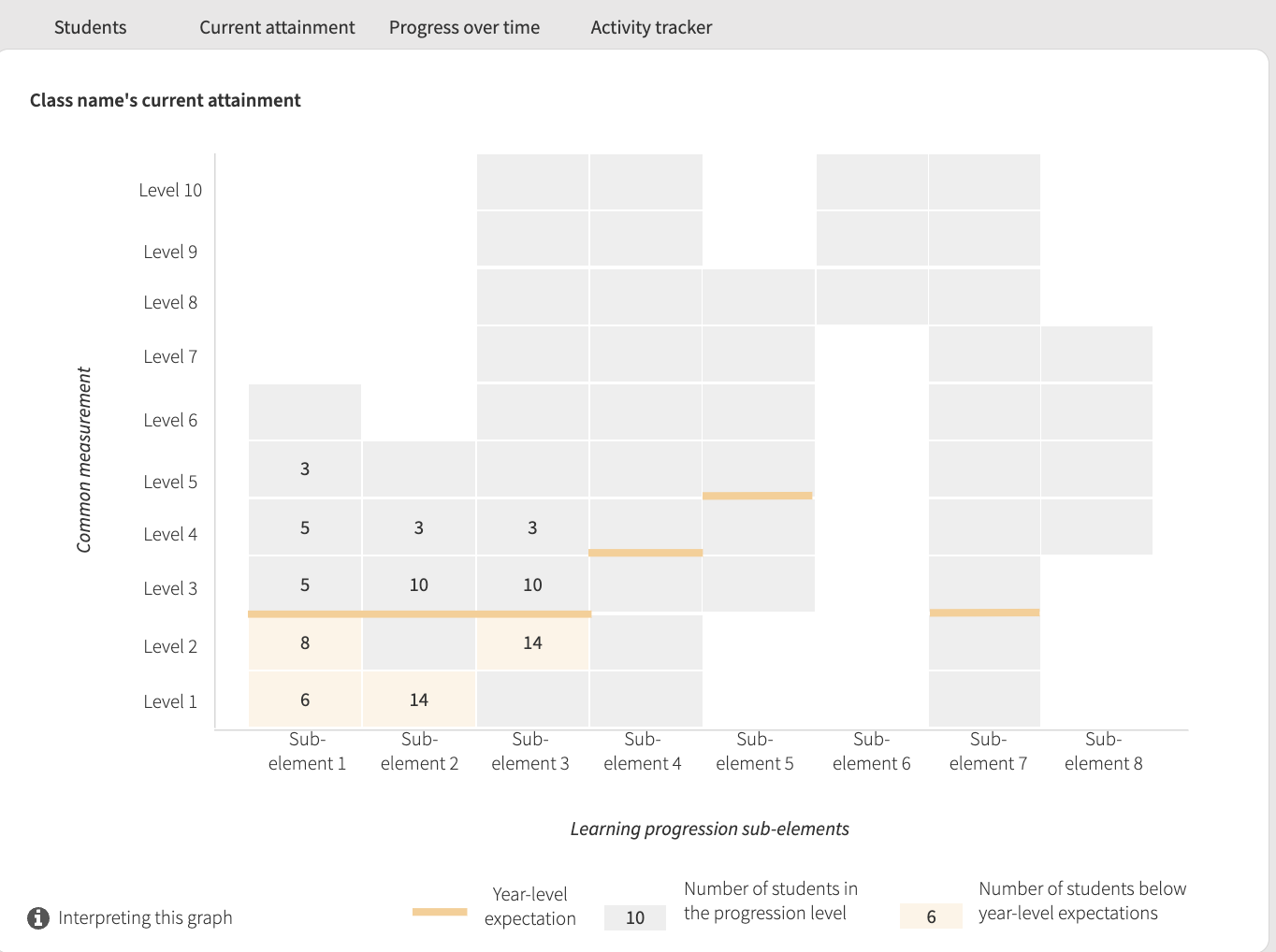Image resolution: width=1276 pixels, height=952 pixels.
Task: Click the cream legend swatch showing 6
Action: [x=931, y=917]
